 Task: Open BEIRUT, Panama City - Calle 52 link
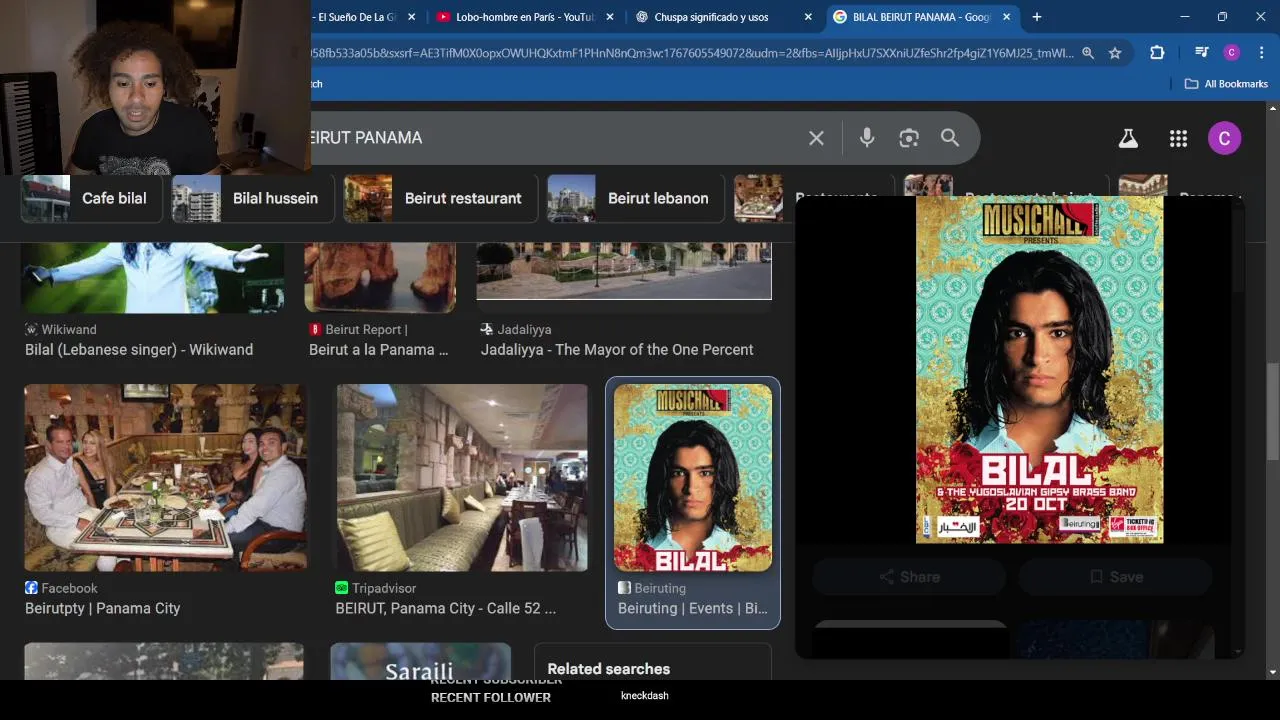point(446,608)
